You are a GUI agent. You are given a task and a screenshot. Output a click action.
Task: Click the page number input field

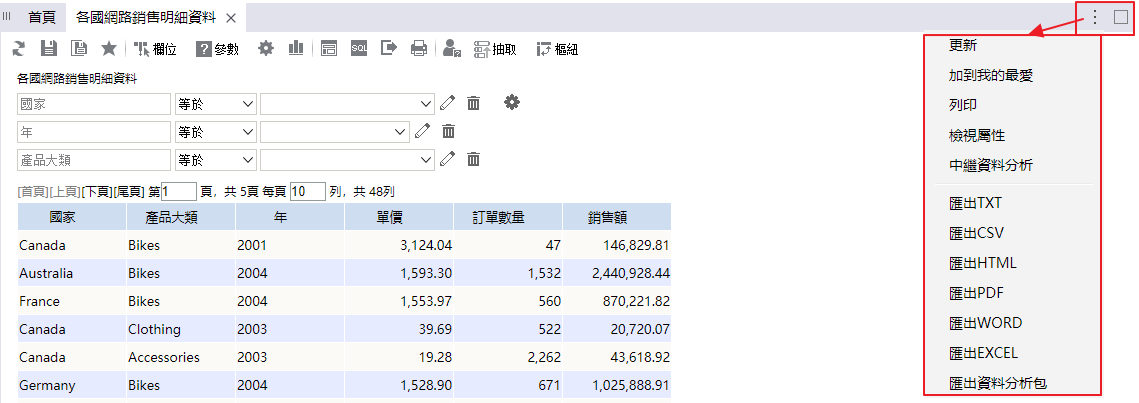178,191
